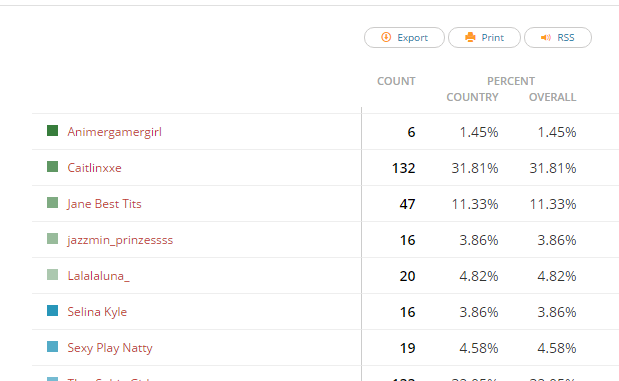Open the RSS feed button
Screen dimensions: 619x381
pyautogui.click(x=558, y=38)
